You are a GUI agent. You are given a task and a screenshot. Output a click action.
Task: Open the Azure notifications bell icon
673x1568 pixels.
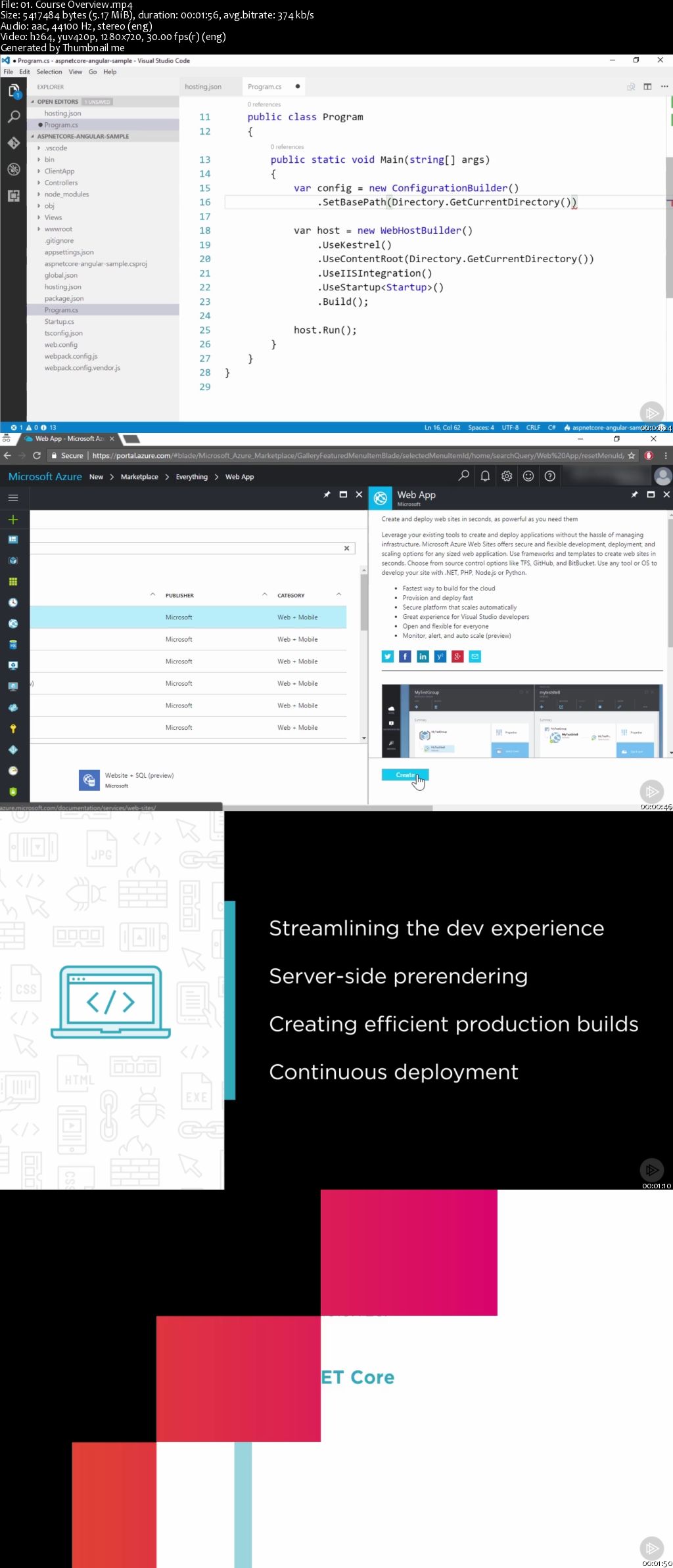click(485, 476)
